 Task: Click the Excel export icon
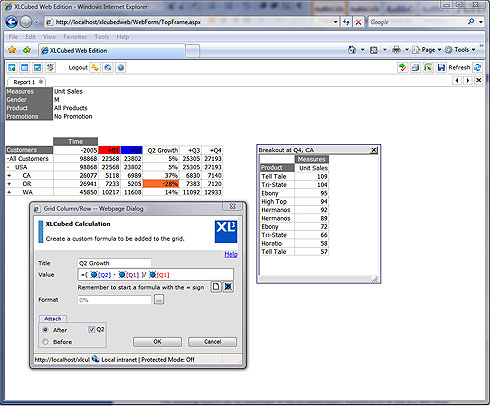428,67
